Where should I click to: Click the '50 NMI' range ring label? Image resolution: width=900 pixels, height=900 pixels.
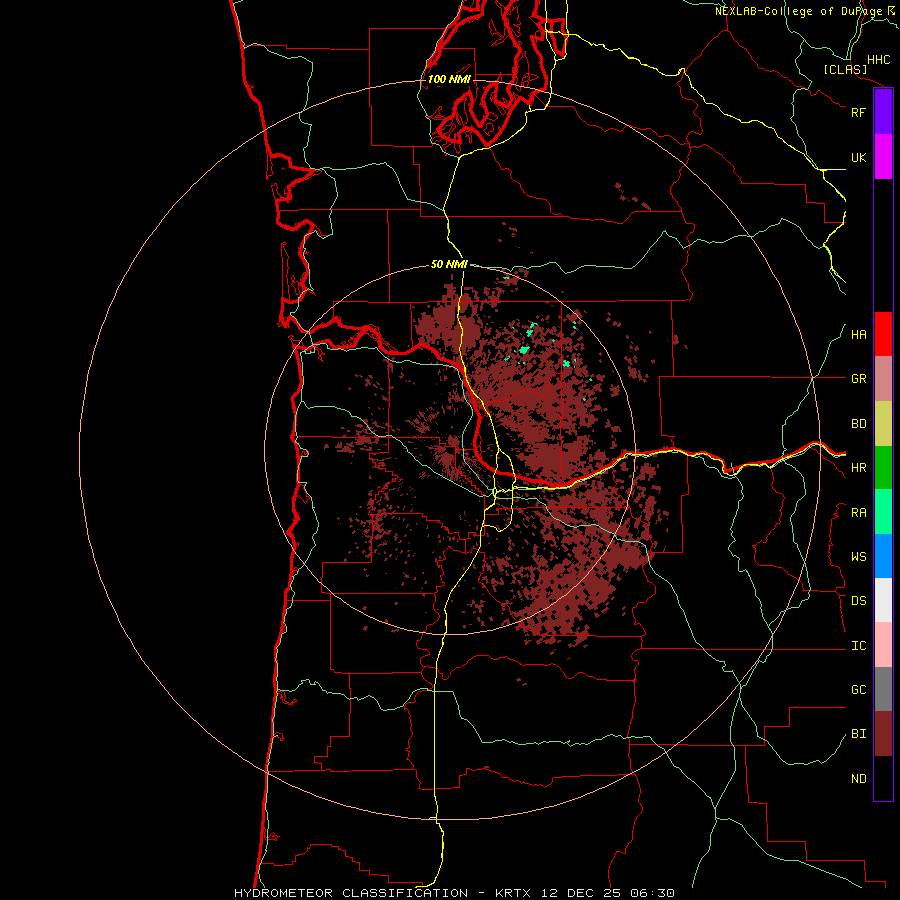point(449,264)
